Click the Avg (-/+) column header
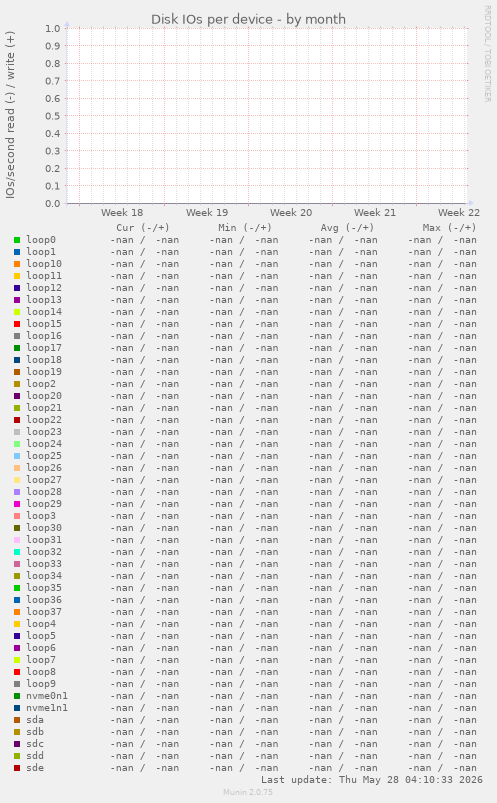This screenshot has height=803, width=497. pyautogui.click(x=347, y=228)
